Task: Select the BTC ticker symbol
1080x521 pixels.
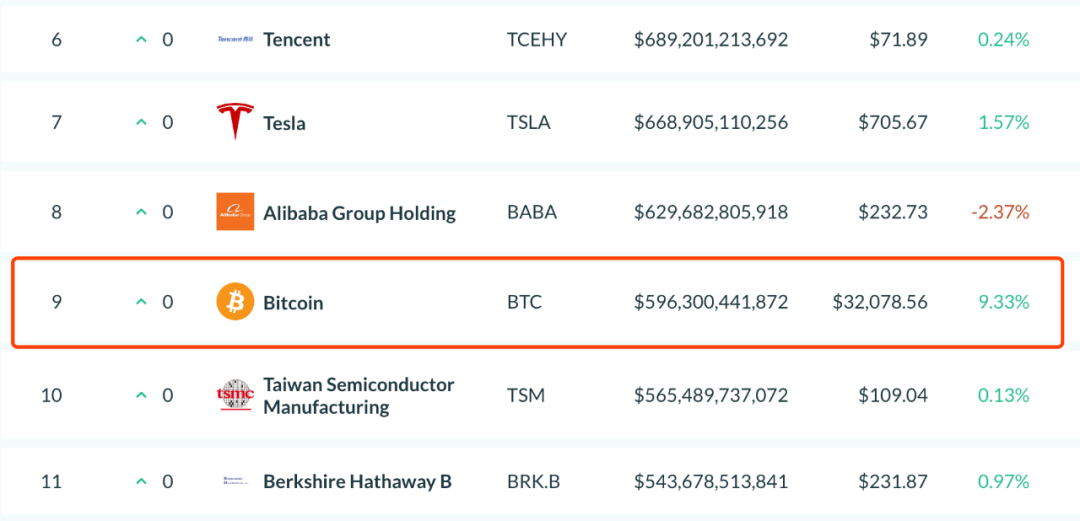Action: click(x=524, y=302)
